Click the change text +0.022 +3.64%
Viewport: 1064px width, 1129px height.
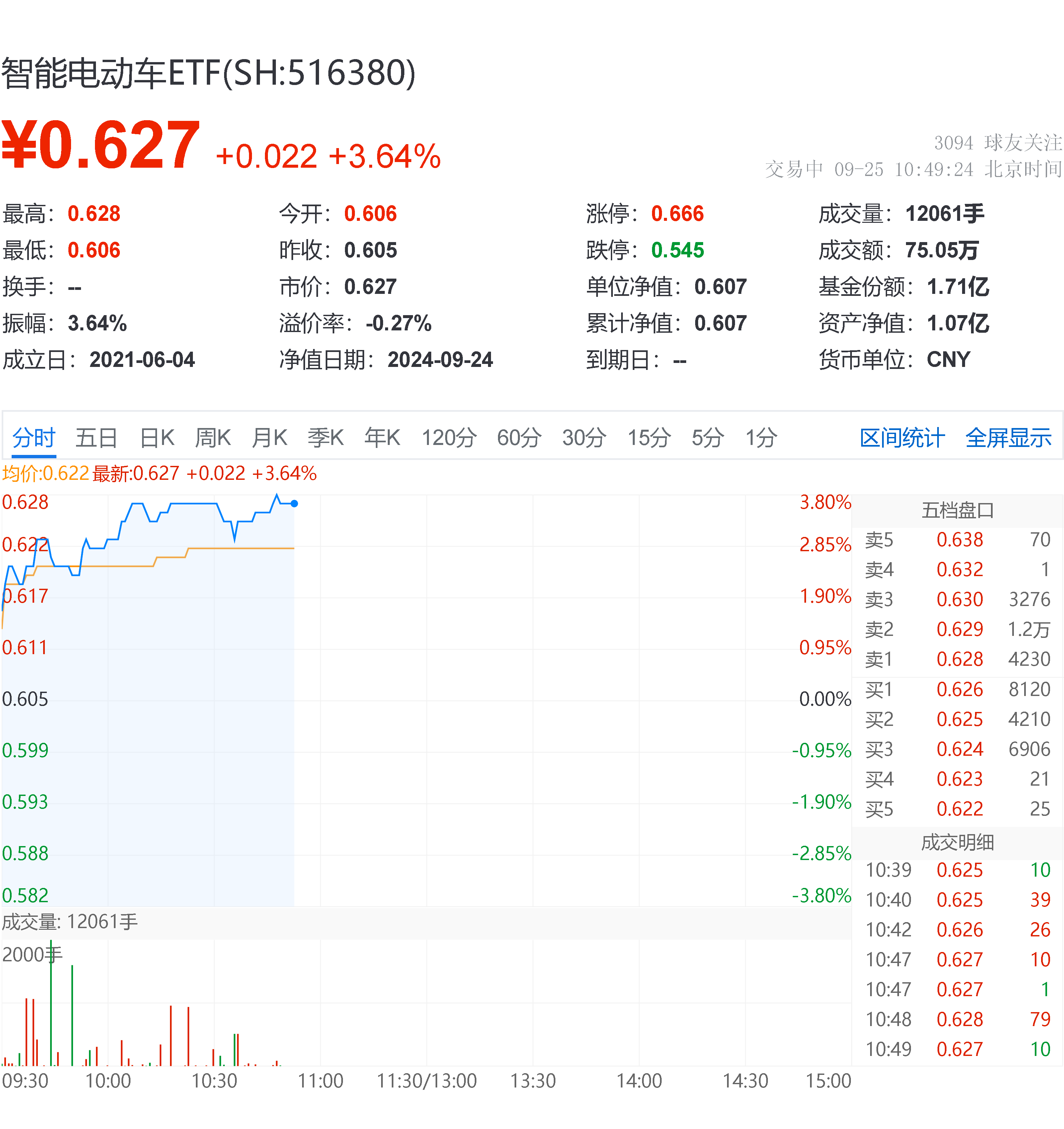coord(328,156)
